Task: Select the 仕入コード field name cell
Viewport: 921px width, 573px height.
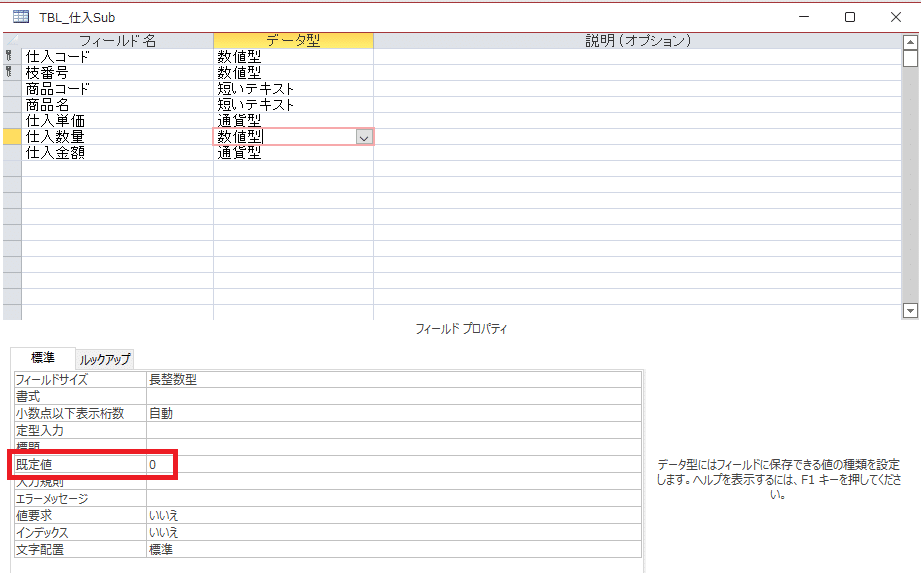Action: (x=117, y=57)
